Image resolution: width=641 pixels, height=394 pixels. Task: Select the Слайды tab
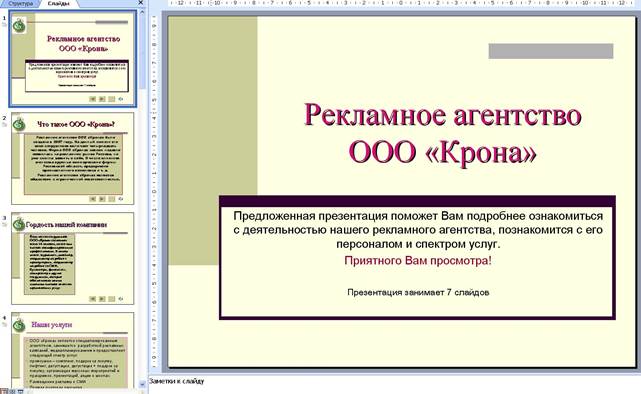(58, 3)
